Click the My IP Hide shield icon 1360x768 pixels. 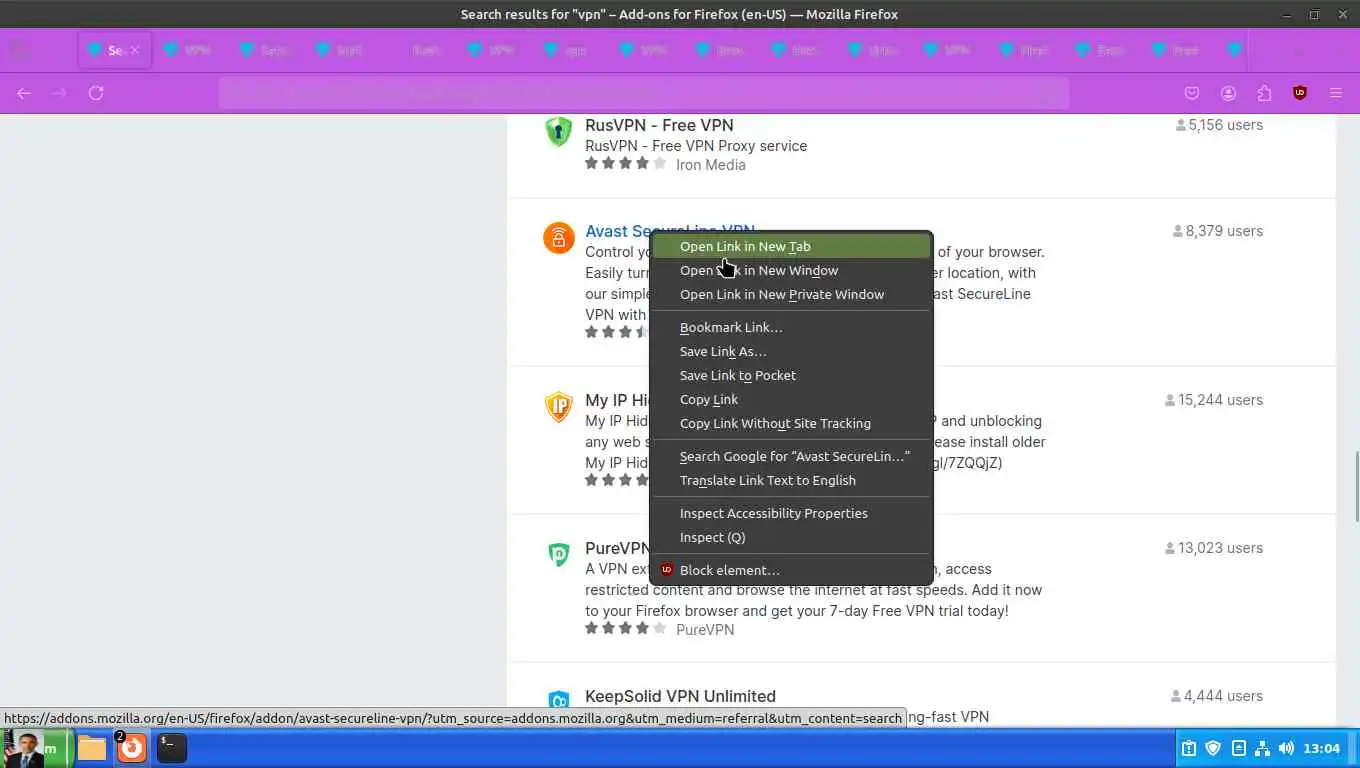tap(559, 407)
